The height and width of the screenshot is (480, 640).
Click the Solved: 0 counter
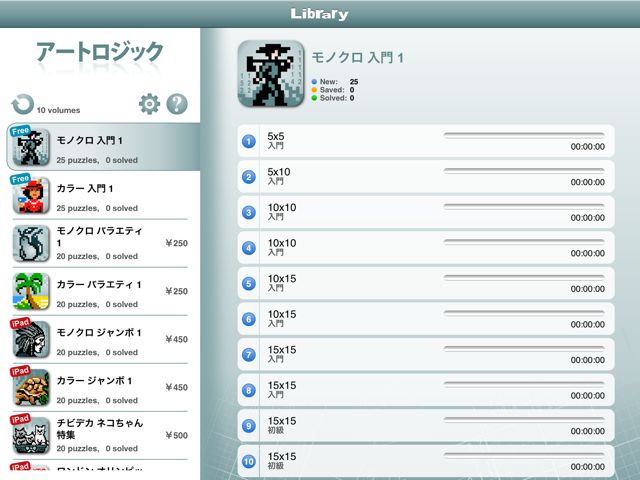pos(333,98)
